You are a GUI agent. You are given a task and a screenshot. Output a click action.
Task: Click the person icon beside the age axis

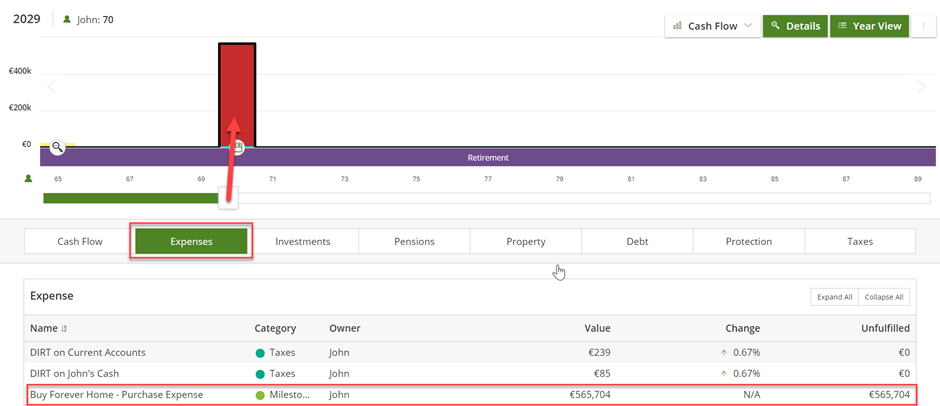[29, 179]
